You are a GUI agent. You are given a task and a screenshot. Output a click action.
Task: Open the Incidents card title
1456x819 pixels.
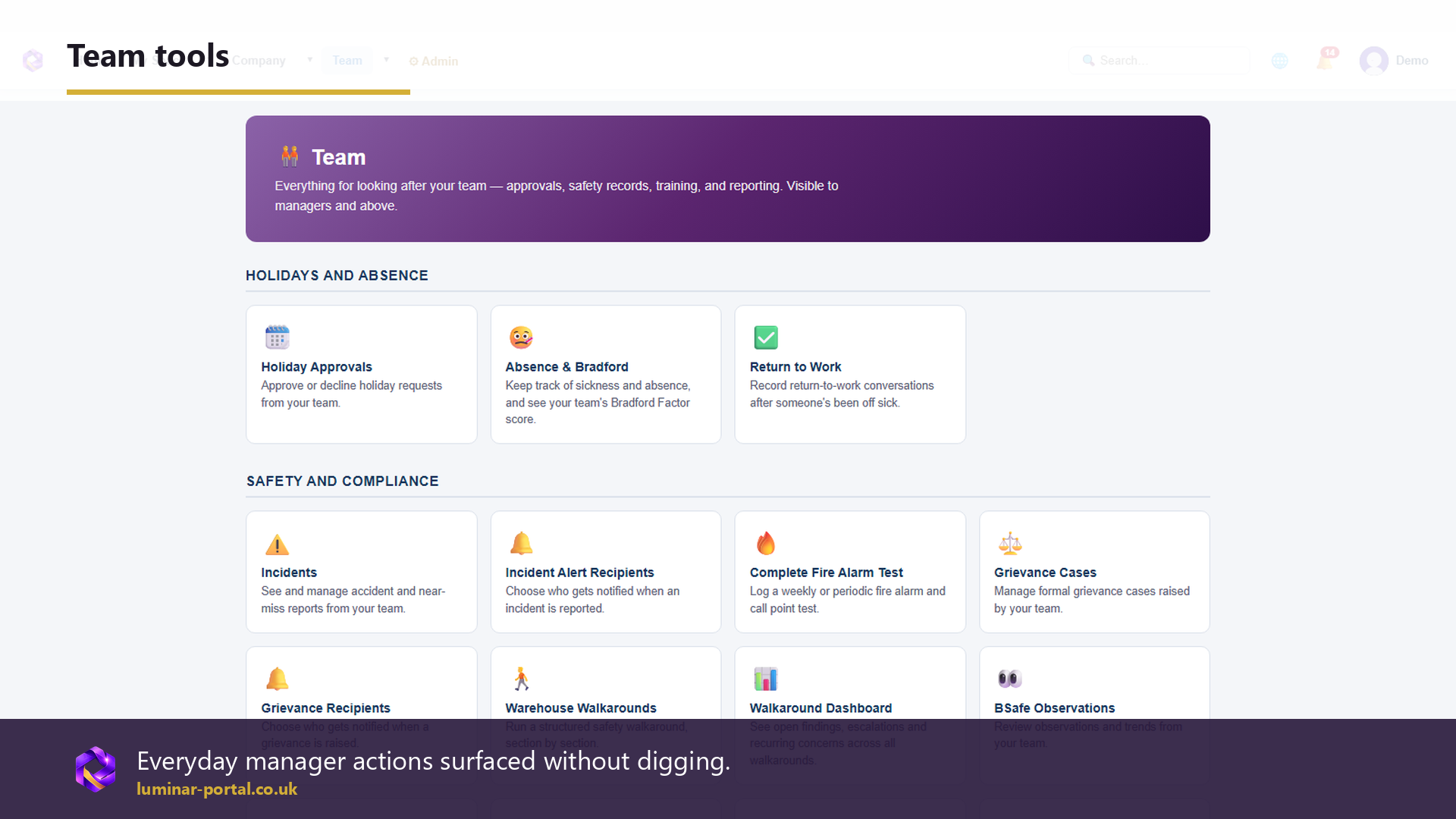coord(289,573)
